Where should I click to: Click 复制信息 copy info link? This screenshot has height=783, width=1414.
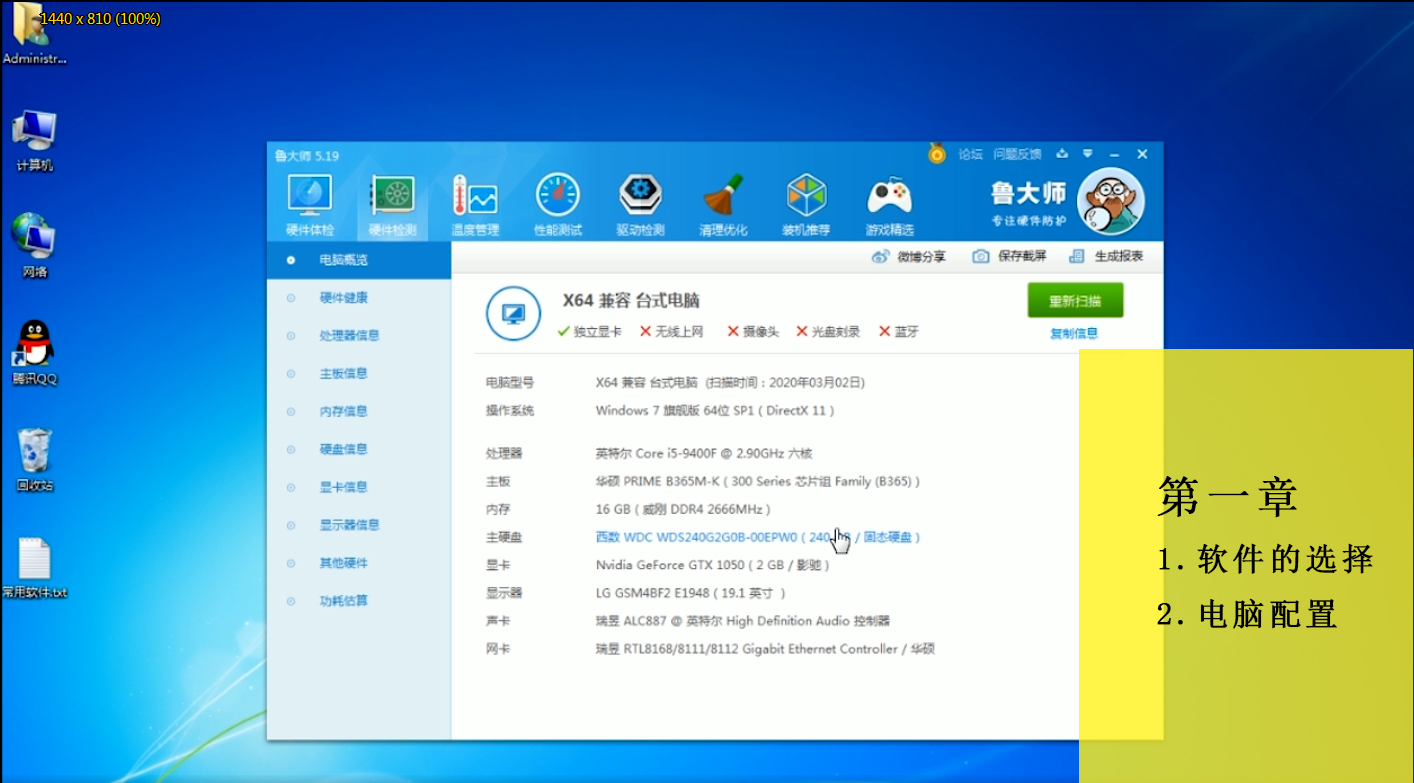[1074, 334]
